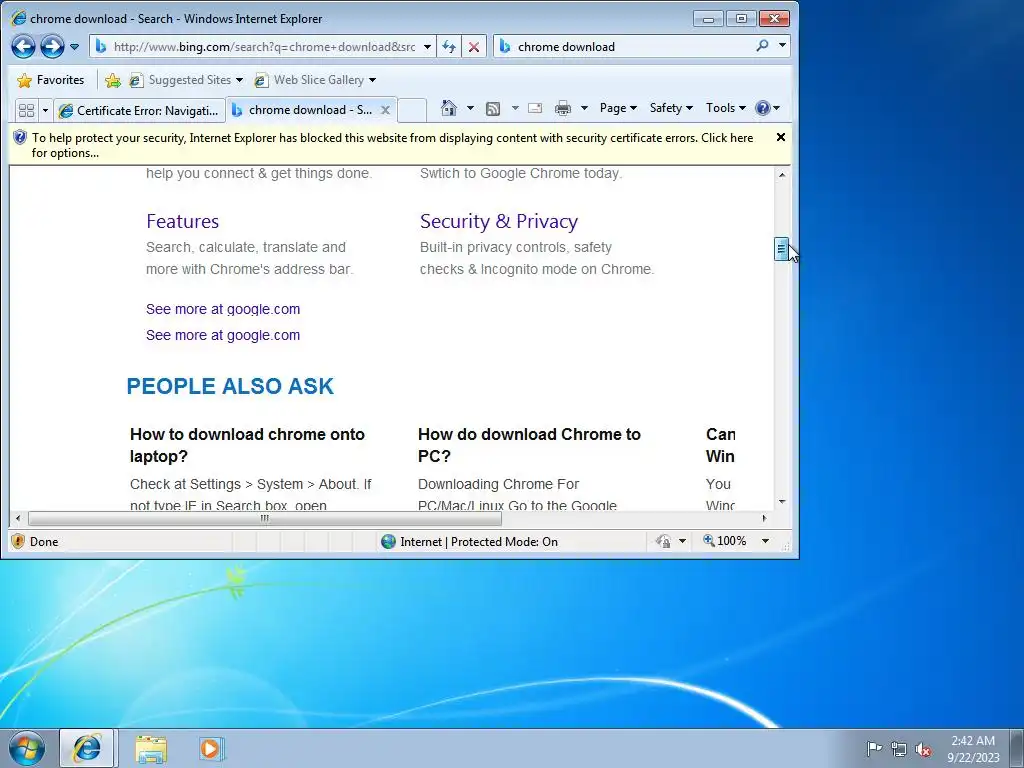Viewport: 1024px width, 768px height.
Task: Click Internet Explorer taskbar icon
Action: [87, 748]
